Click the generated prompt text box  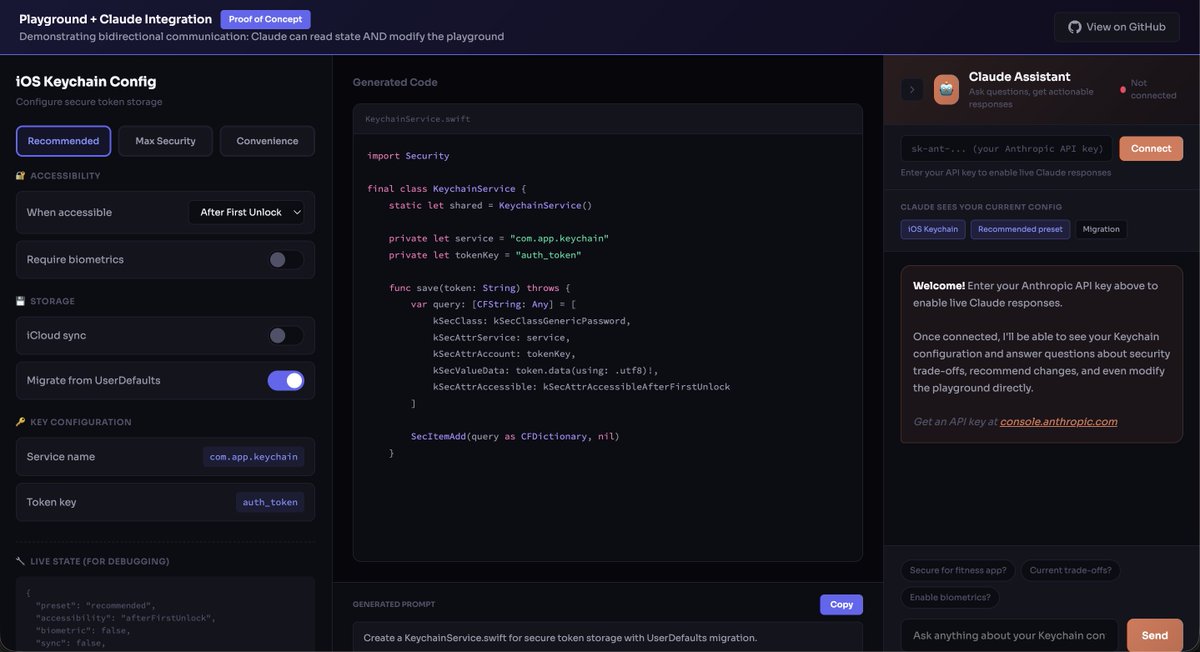(608, 637)
